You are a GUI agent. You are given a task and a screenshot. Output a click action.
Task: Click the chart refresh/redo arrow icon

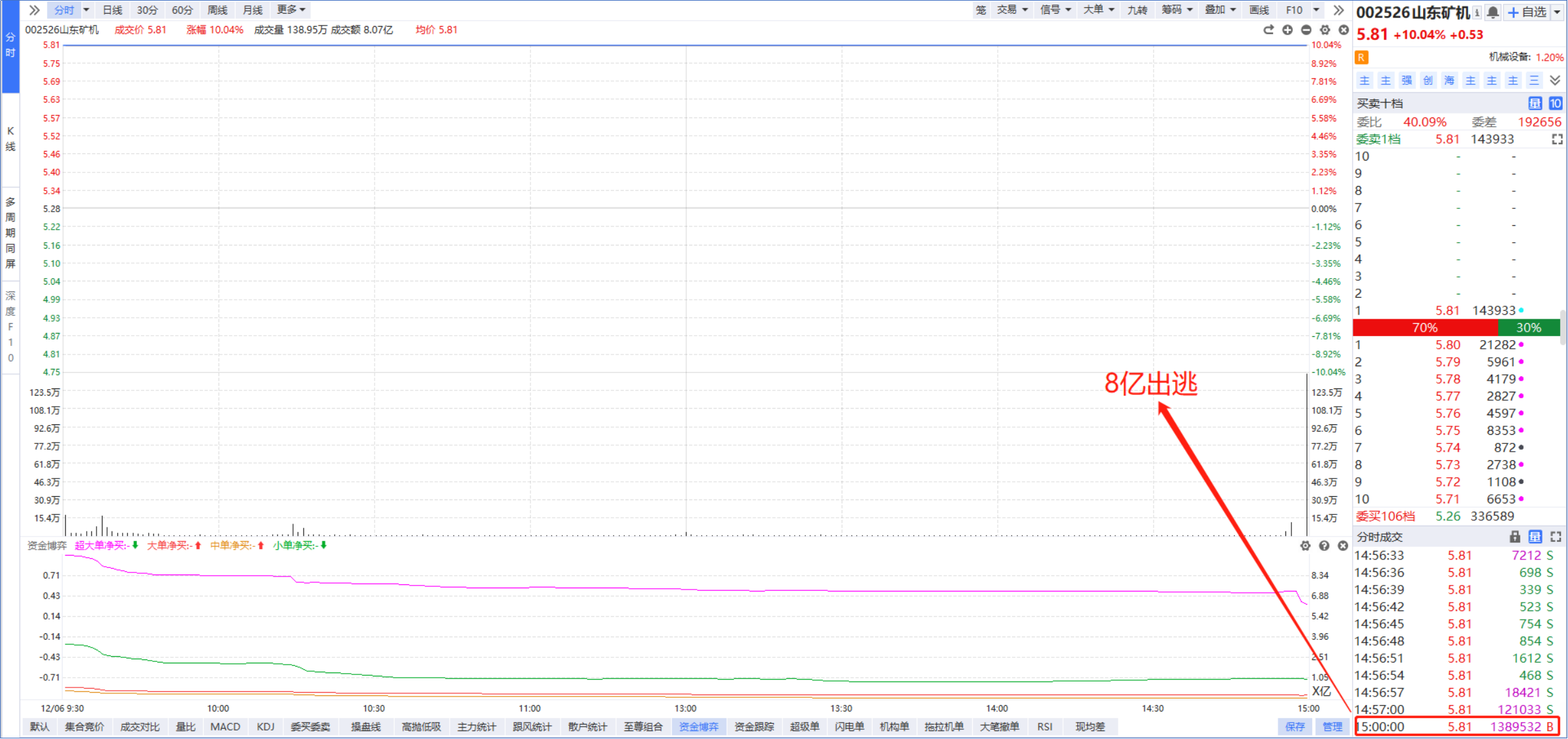1268,30
